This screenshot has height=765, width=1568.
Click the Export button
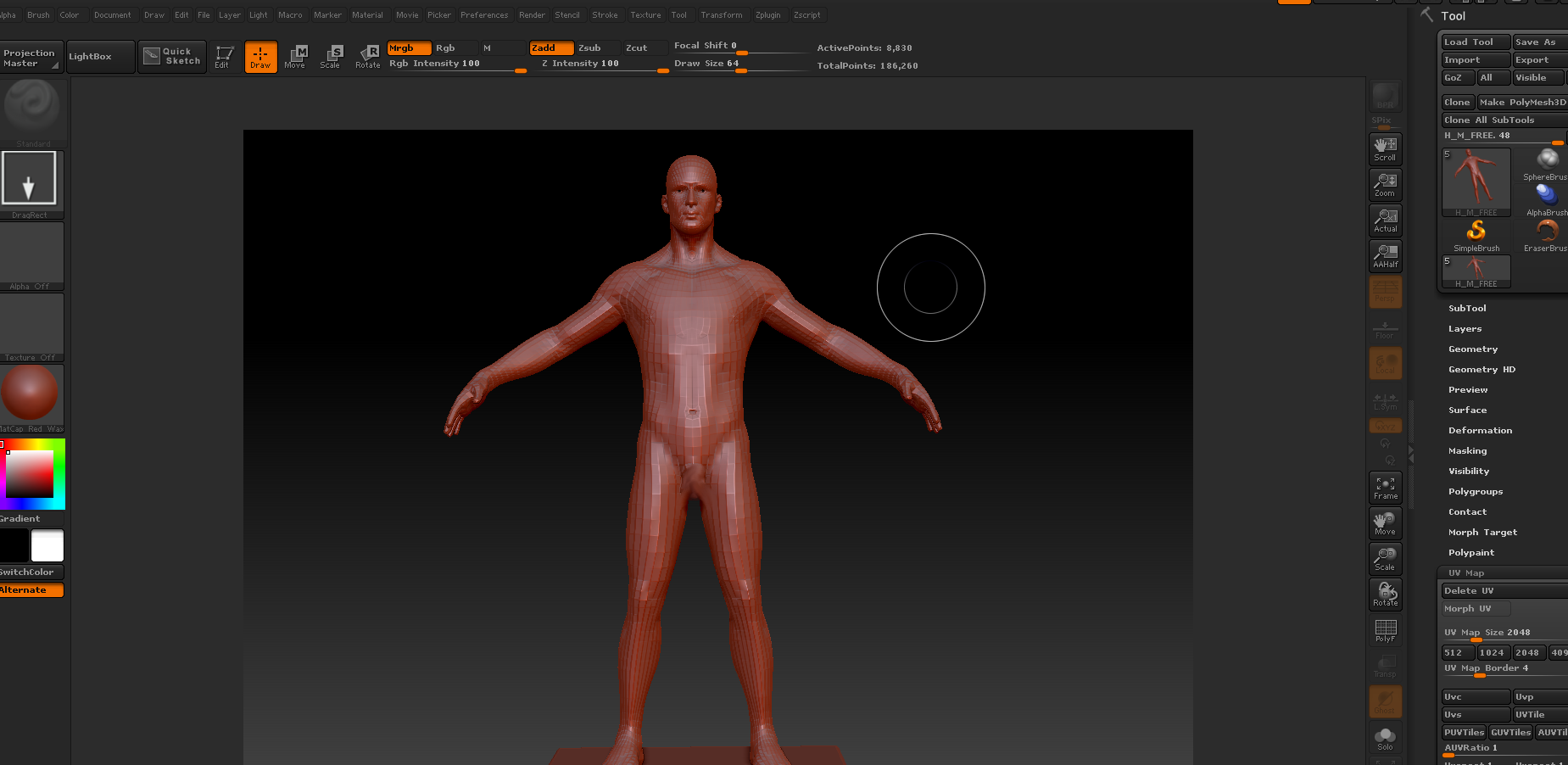coord(1540,60)
